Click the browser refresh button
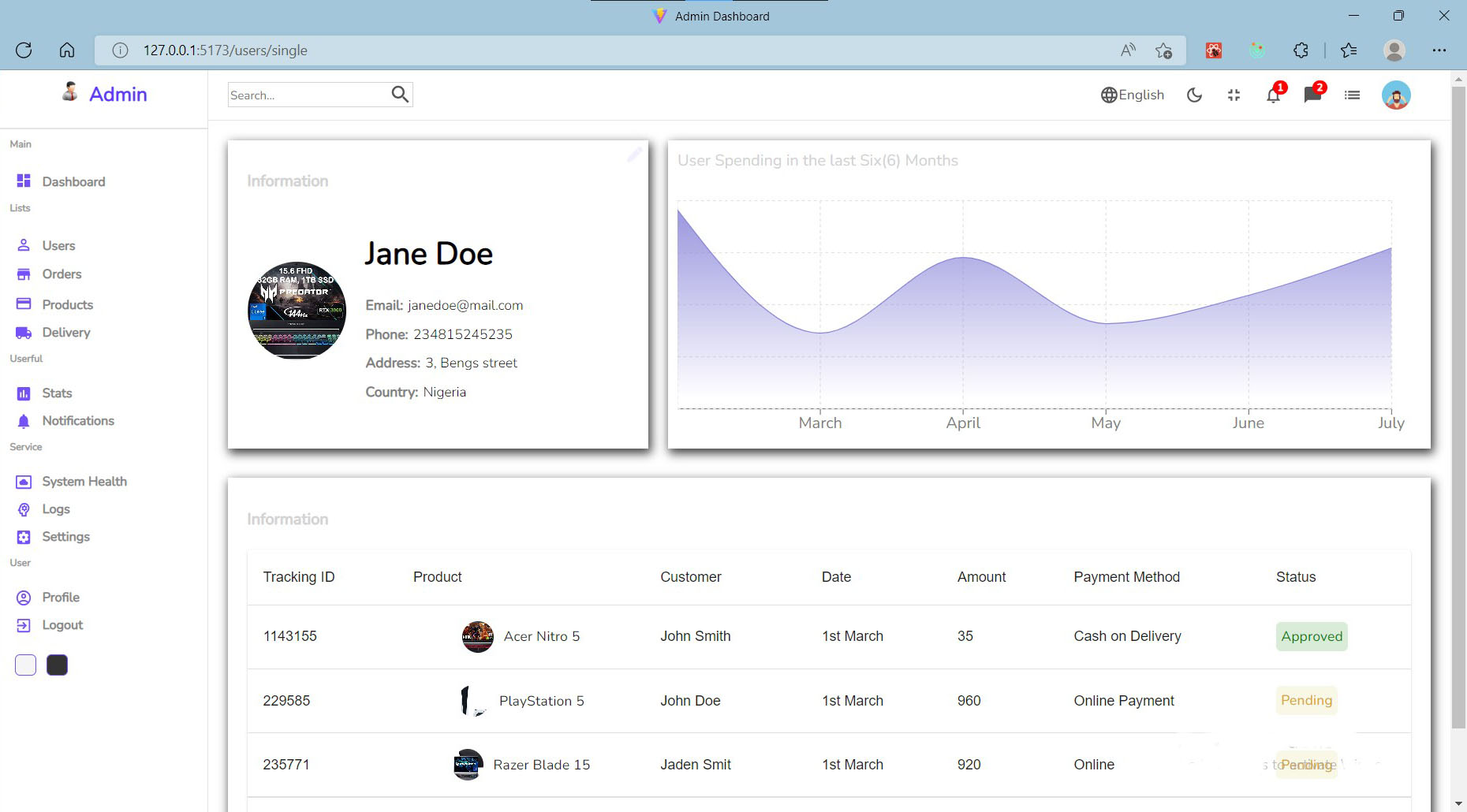Image resolution: width=1467 pixels, height=812 pixels. (x=24, y=50)
